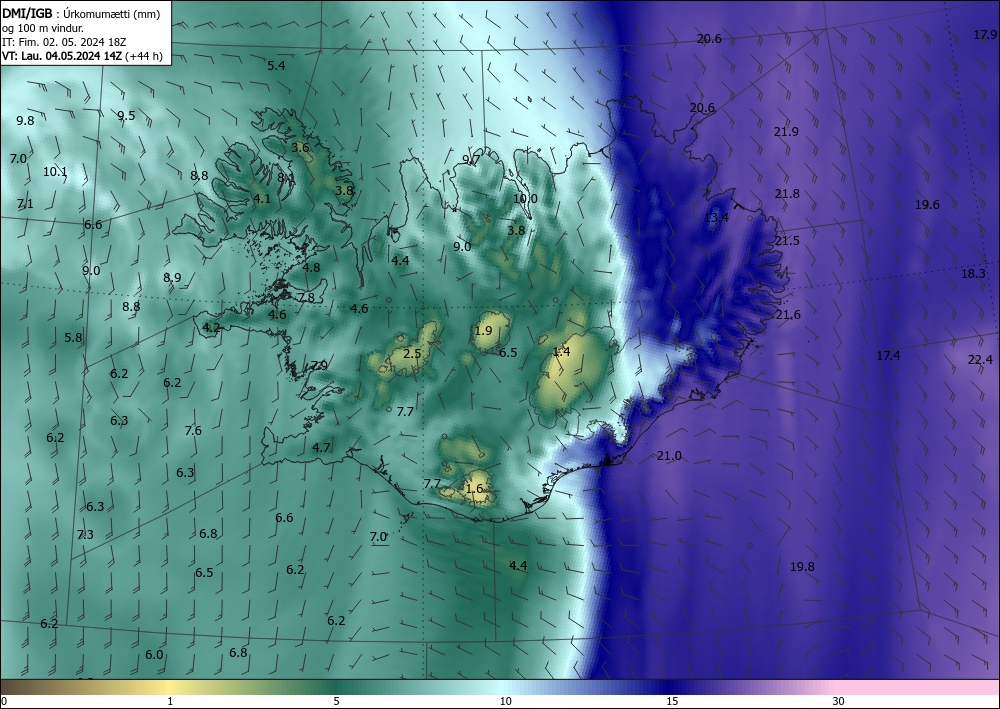Viewport: 1000px width, 709px height.
Task: Click the map value 13.4
Action: pyautogui.click(x=716, y=218)
